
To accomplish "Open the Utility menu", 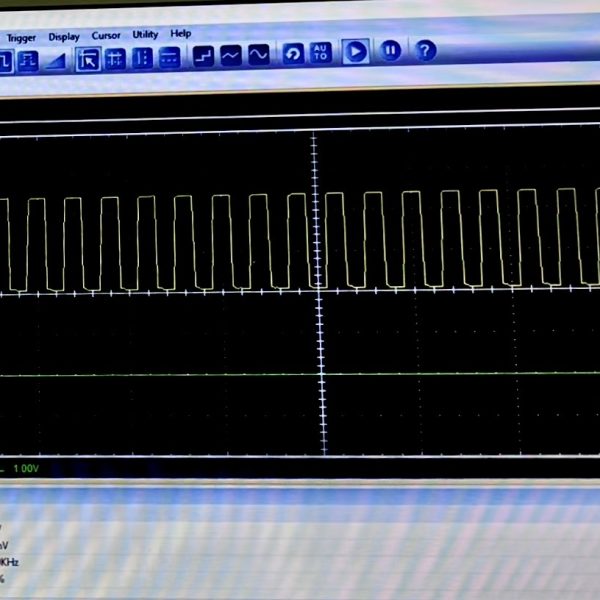I will [x=145, y=34].
